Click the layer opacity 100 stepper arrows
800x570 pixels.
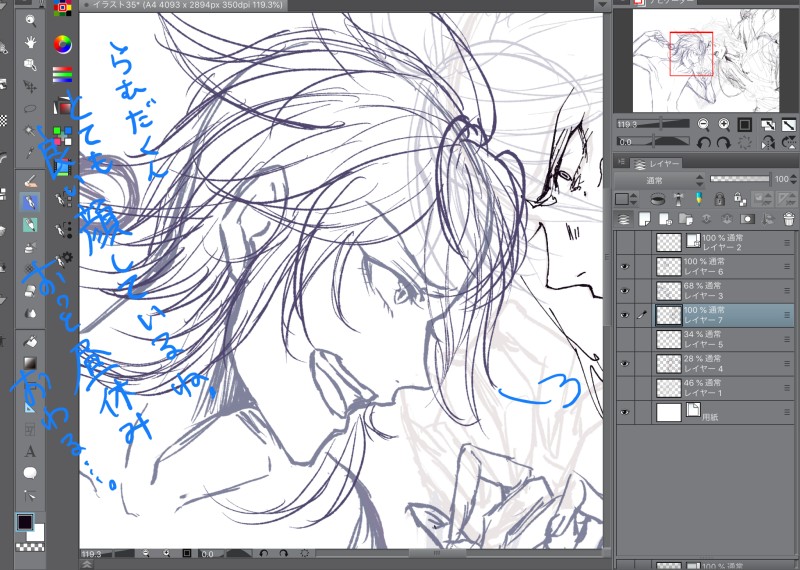tap(792, 179)
